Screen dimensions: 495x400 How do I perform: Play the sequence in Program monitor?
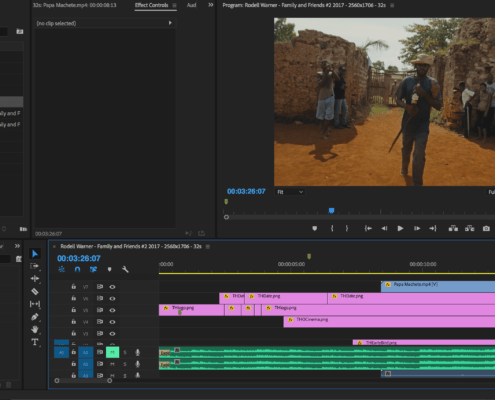400,228
